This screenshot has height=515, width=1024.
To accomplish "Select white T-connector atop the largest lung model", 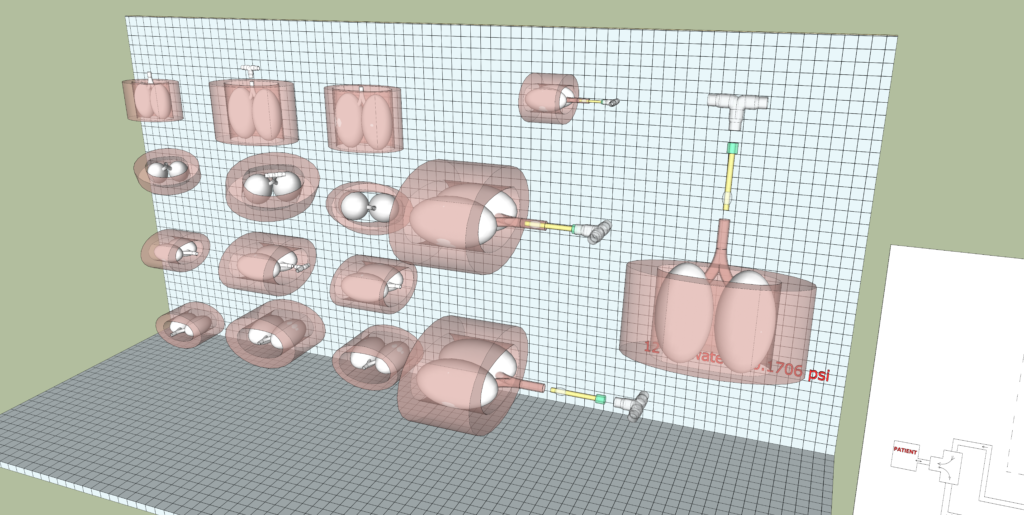I will [738, 105].
